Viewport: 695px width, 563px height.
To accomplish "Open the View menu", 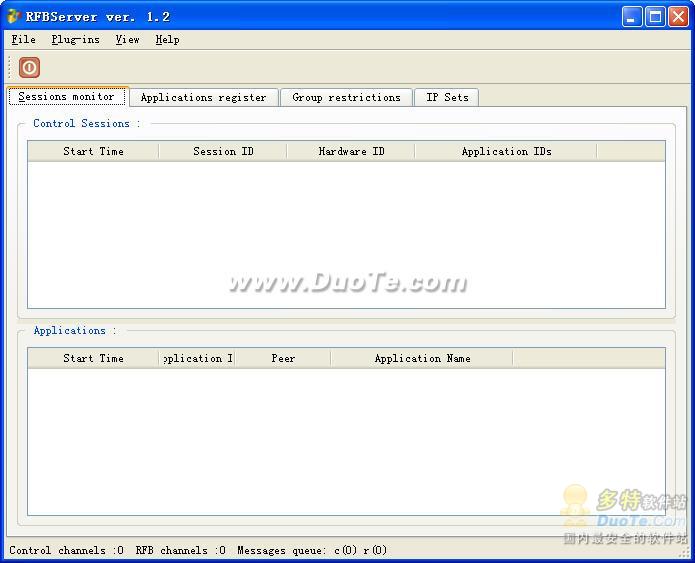I will point(128,39).
